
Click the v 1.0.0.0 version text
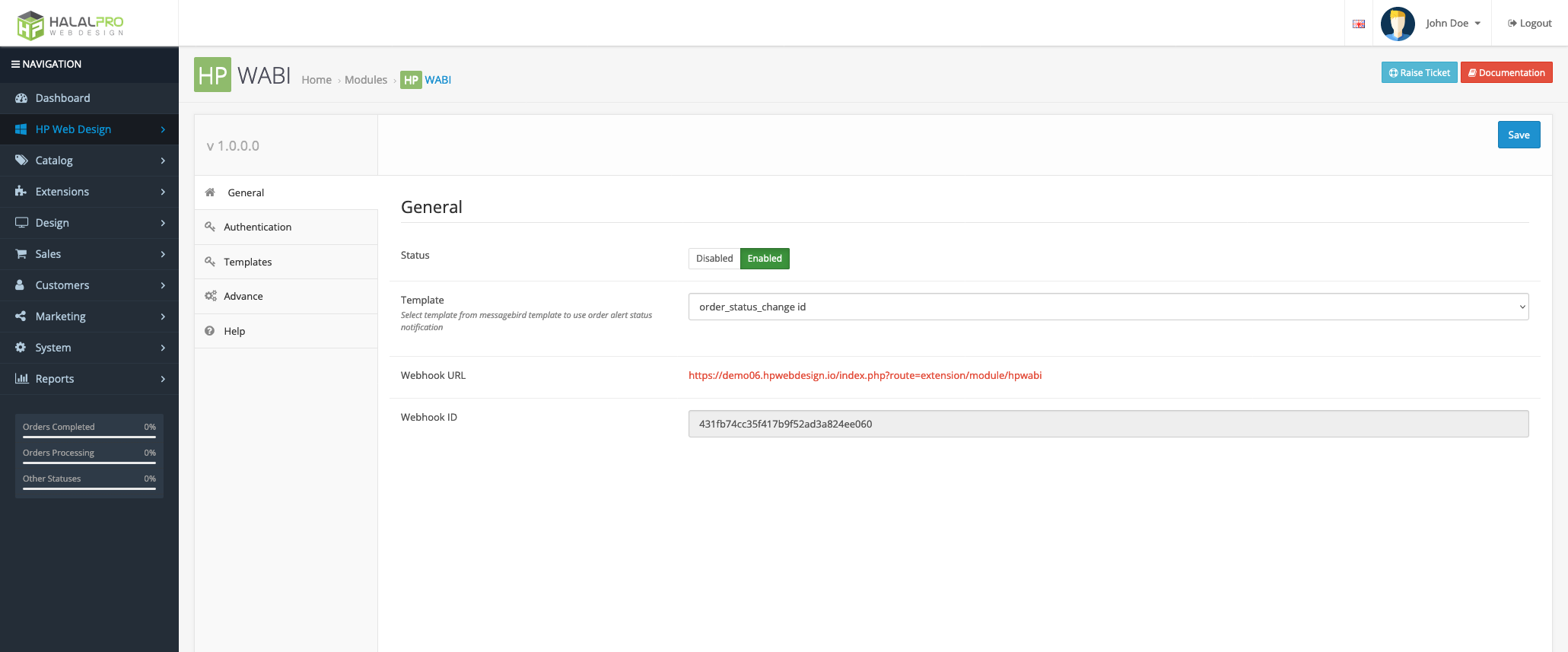[233, 146]
